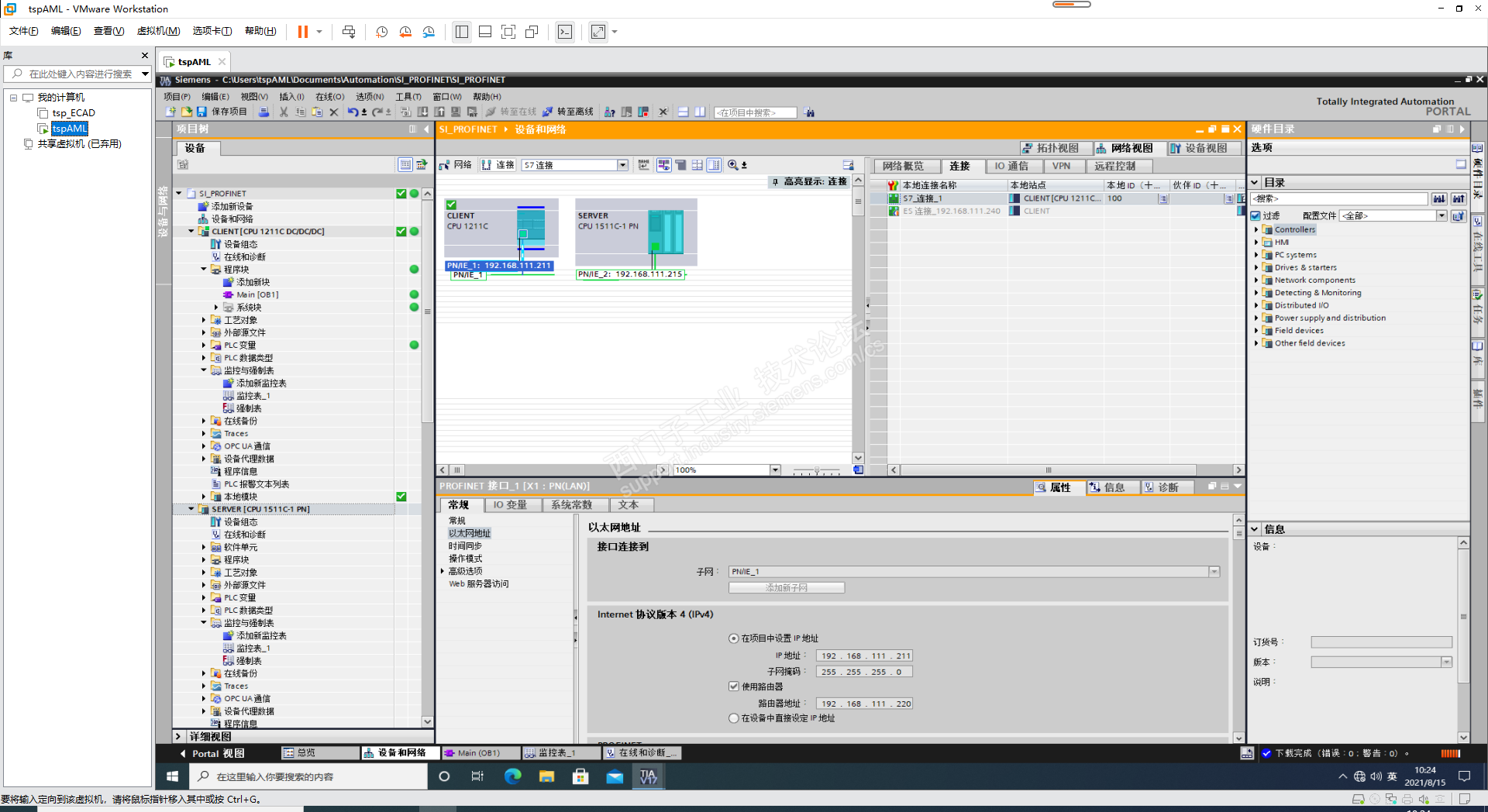Viewport: 1488px width, 812px height.
Task: Save the project with 保存项目
Action: 222,112
